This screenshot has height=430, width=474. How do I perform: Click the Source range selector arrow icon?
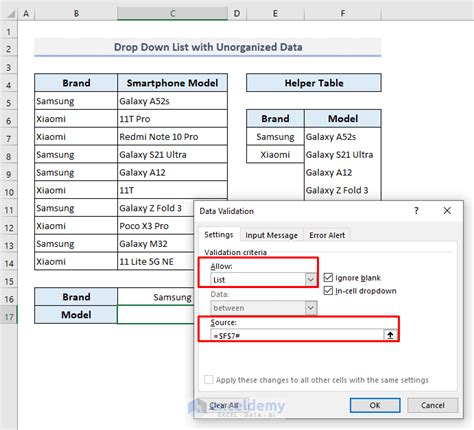pyautogui.click(x=390, y=335)
